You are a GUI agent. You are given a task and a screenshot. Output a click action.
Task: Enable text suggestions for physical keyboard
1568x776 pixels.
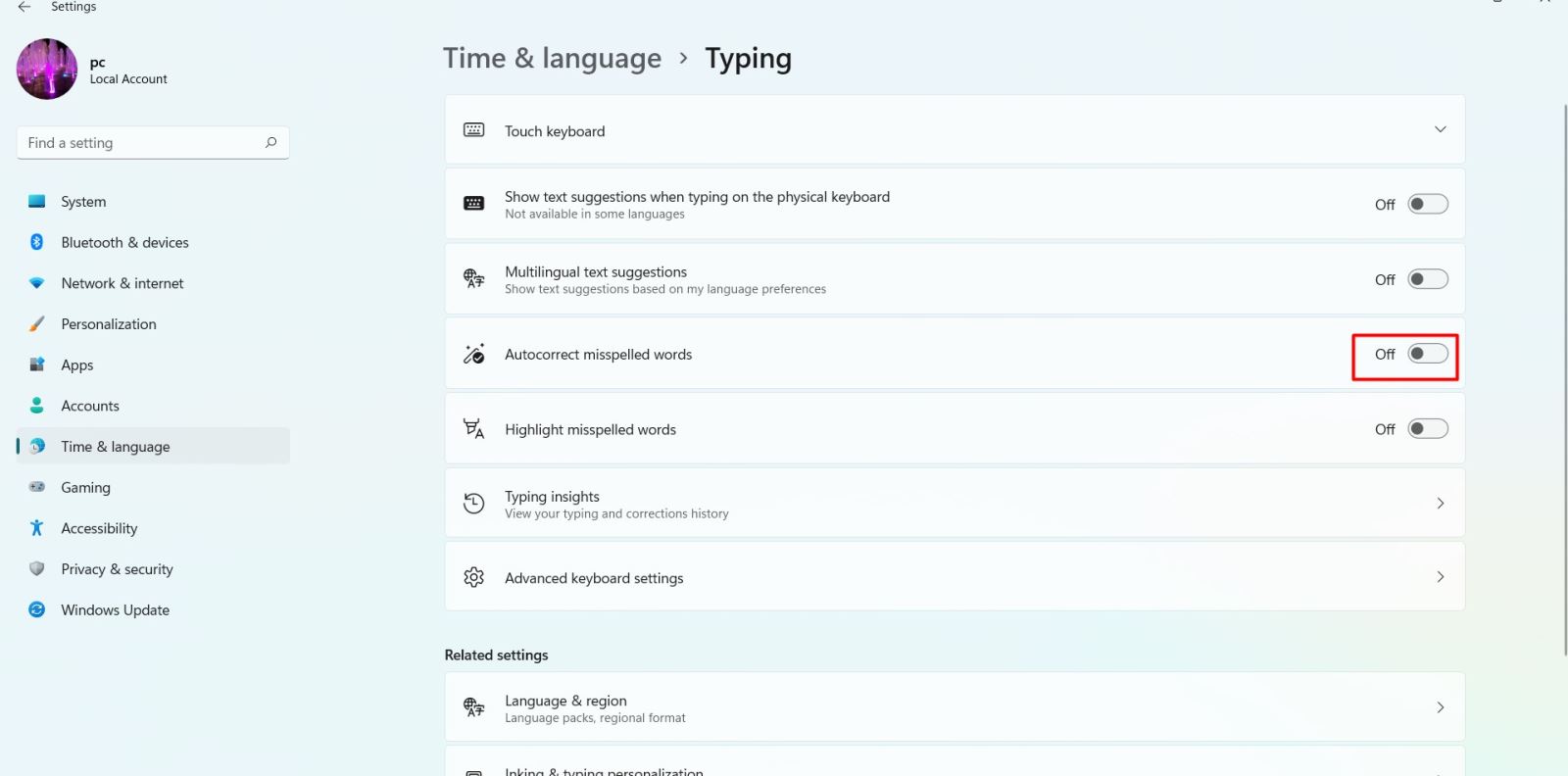tap(1427, 204)
